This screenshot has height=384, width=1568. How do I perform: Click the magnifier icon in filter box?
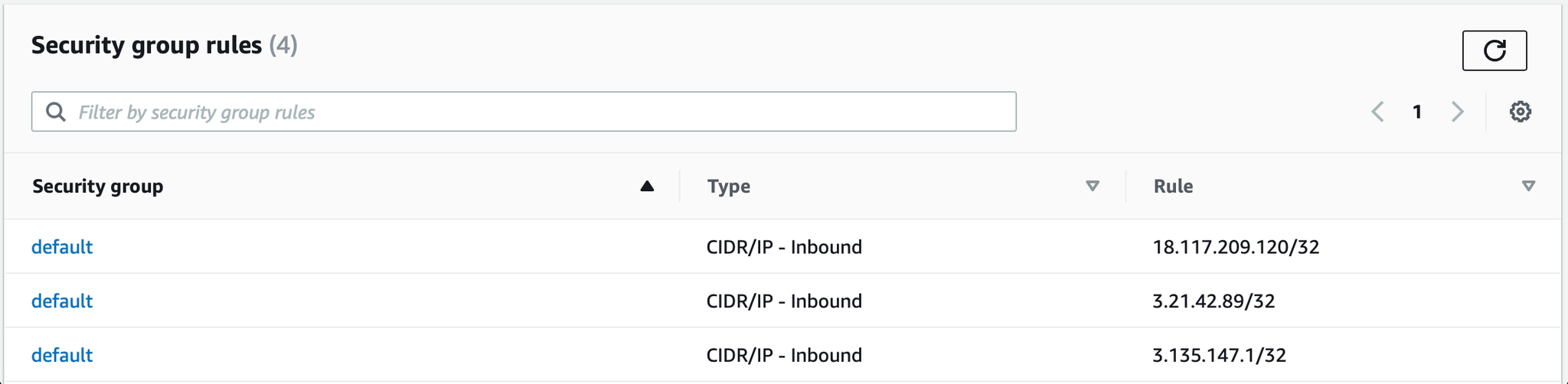coord(55,112)
